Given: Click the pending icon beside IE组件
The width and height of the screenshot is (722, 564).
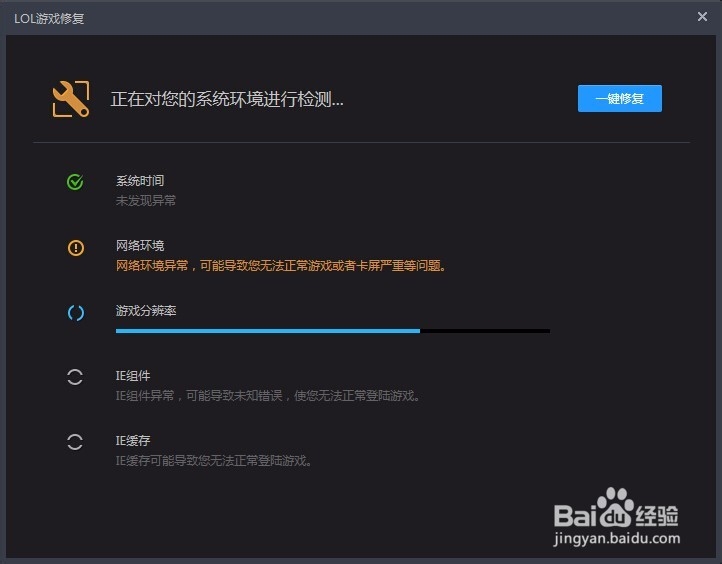Looking at the screenshot, I should coord(75,377).
